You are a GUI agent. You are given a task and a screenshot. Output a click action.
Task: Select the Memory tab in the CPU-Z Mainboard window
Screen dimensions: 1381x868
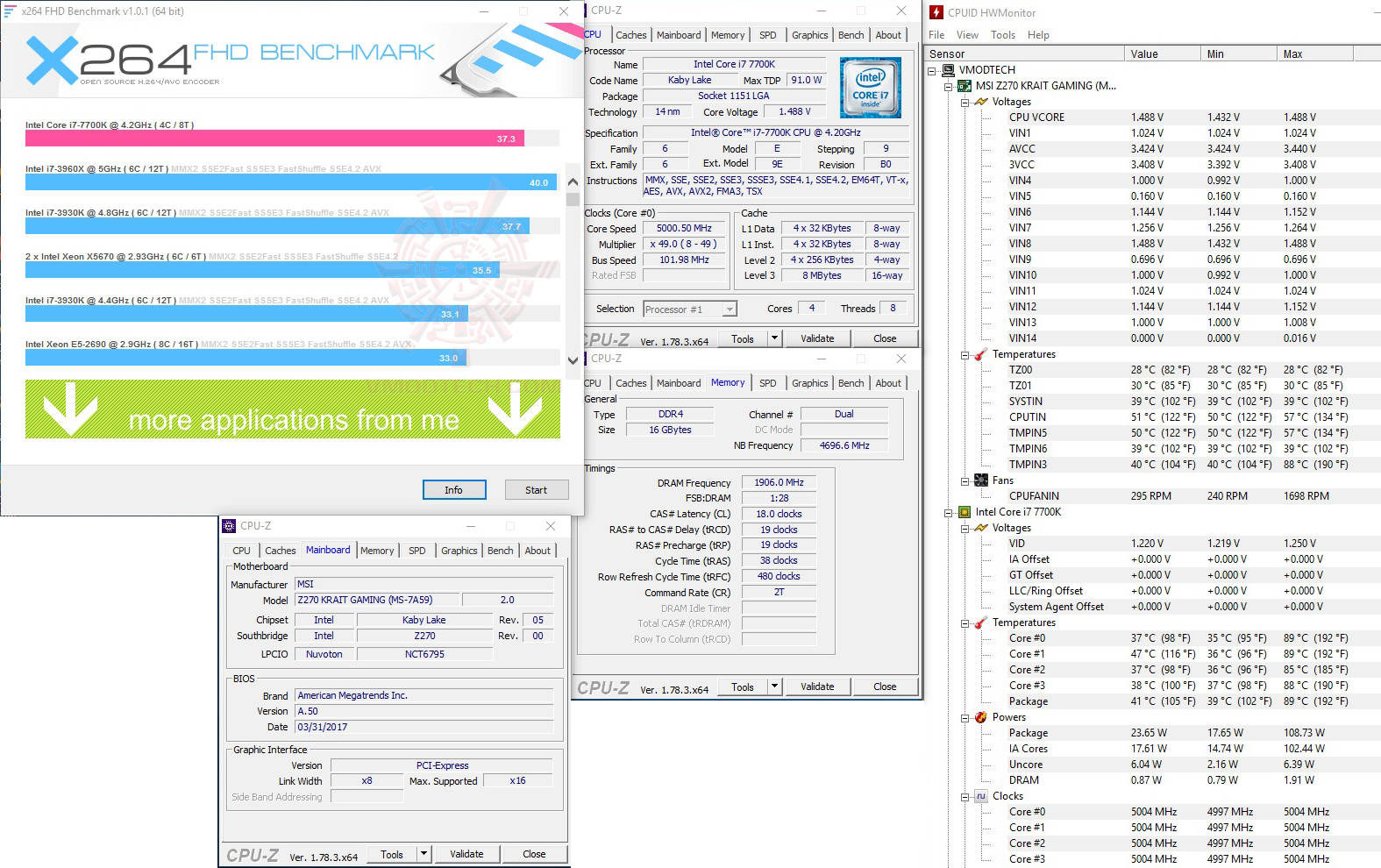click(377, 551)
